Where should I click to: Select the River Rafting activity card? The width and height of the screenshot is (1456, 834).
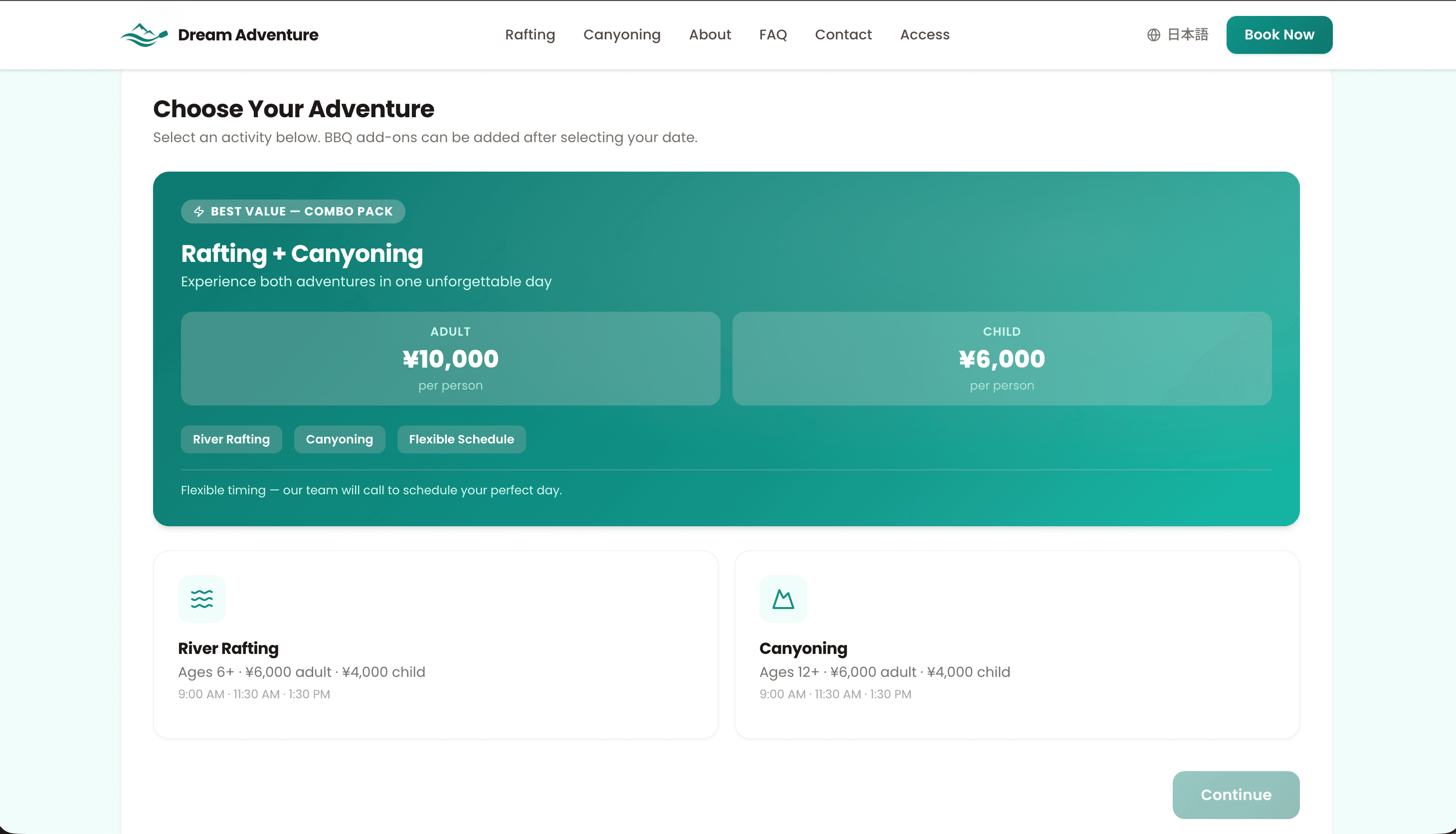tap(435, 644)
